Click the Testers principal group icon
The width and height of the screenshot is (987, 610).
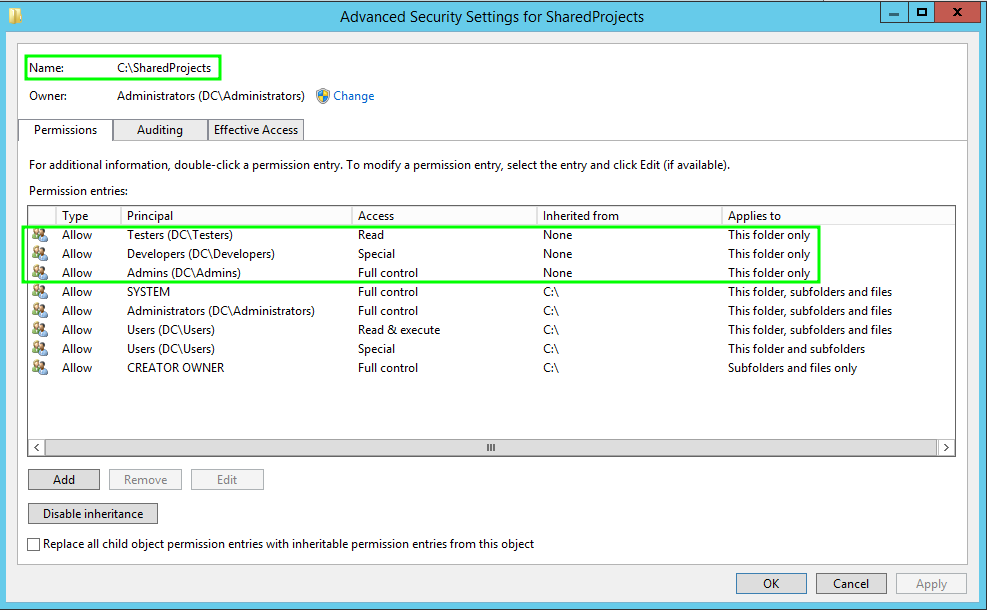click(40, 235)
